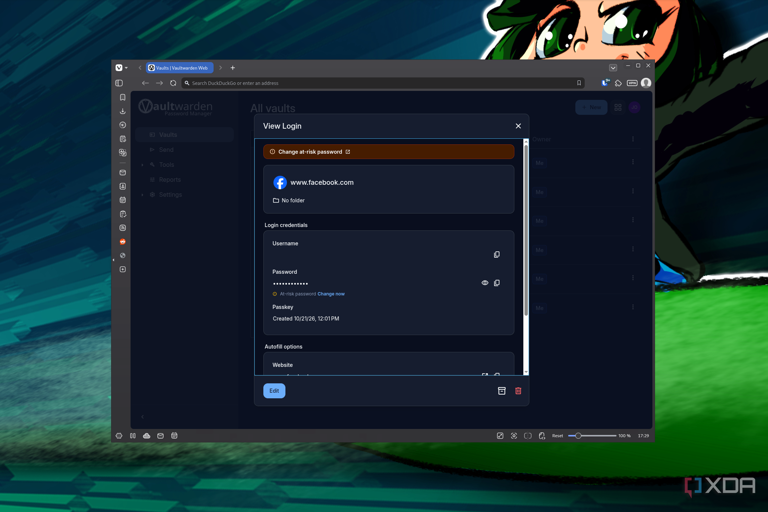The image size is (768, 512).
Task: Open the Downloads panel in the sidebar
Action: pos(122,111)
